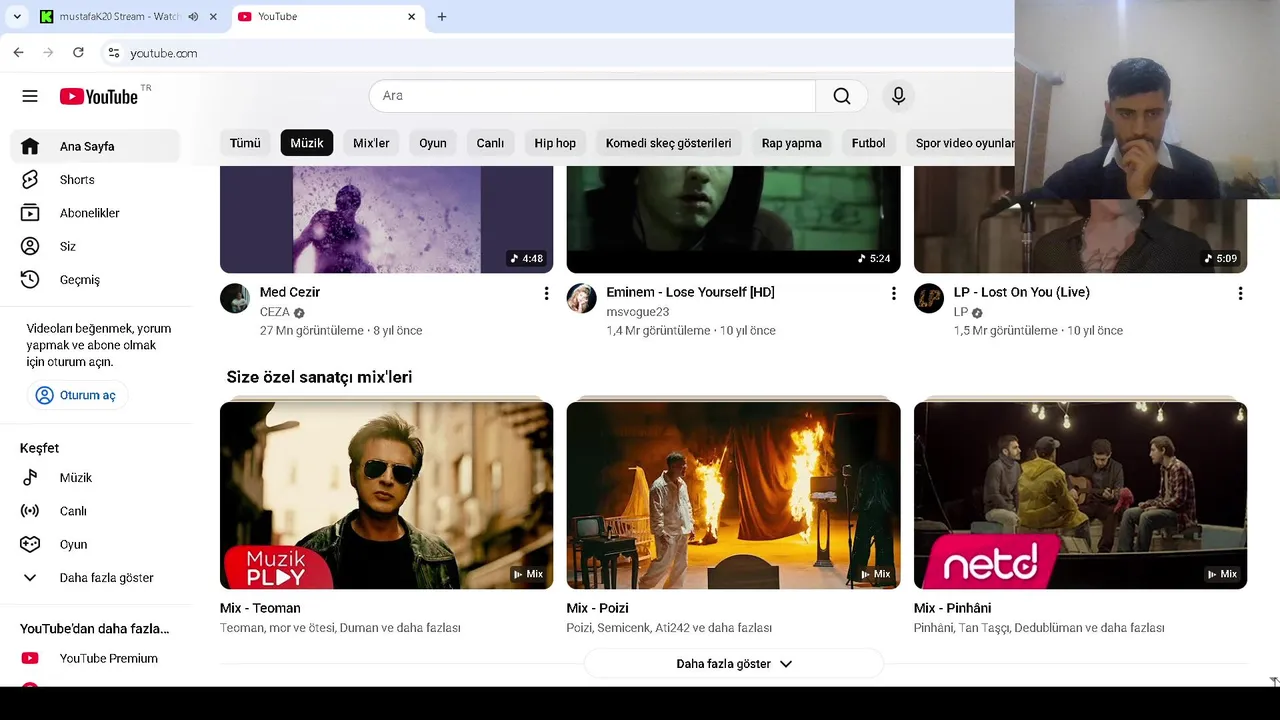Open Siz in sidebar

95,246
